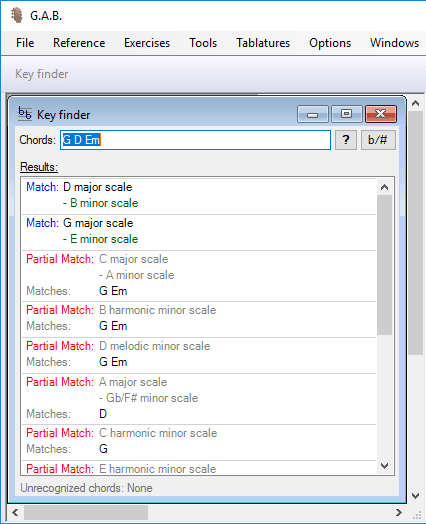Maximize the Key finder child window
426x524 pixels.
click(346, 114)
